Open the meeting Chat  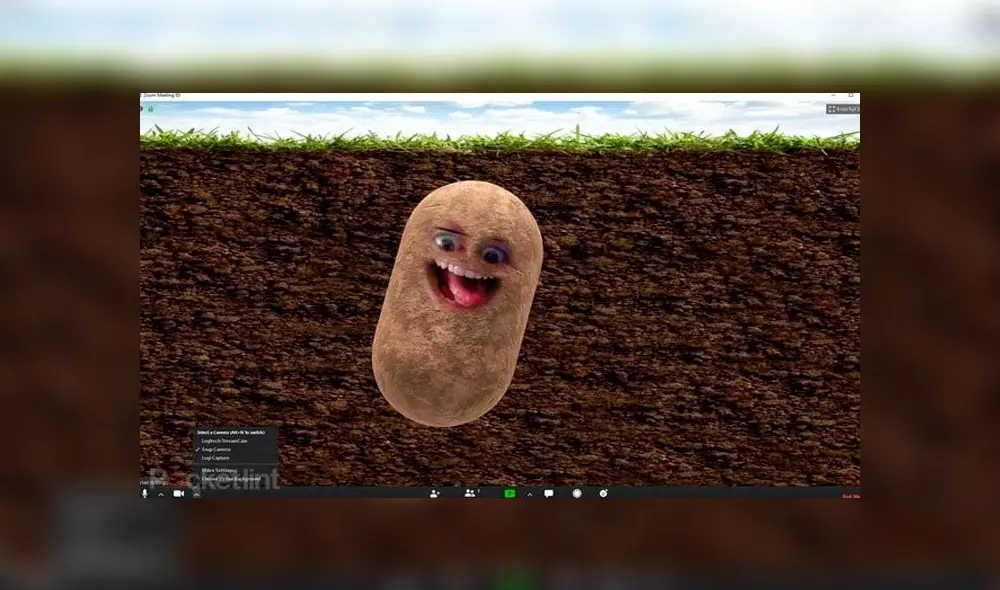click(x=548, y=494)
